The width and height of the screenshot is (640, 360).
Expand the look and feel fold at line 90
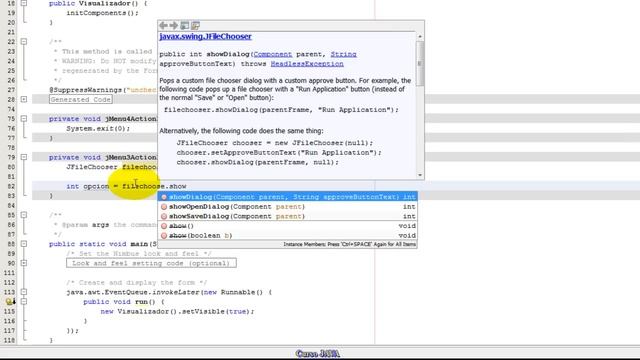click(24, 263)
